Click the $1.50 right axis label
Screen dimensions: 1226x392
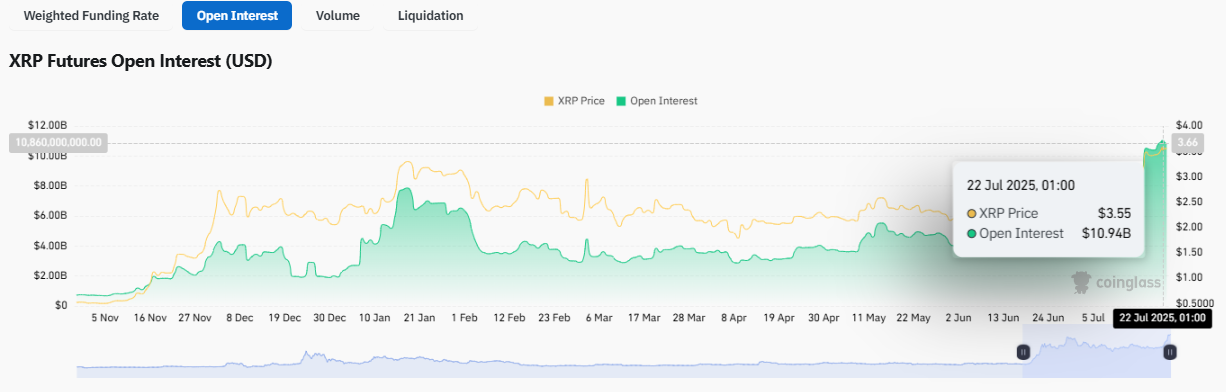click(1189, 253)
